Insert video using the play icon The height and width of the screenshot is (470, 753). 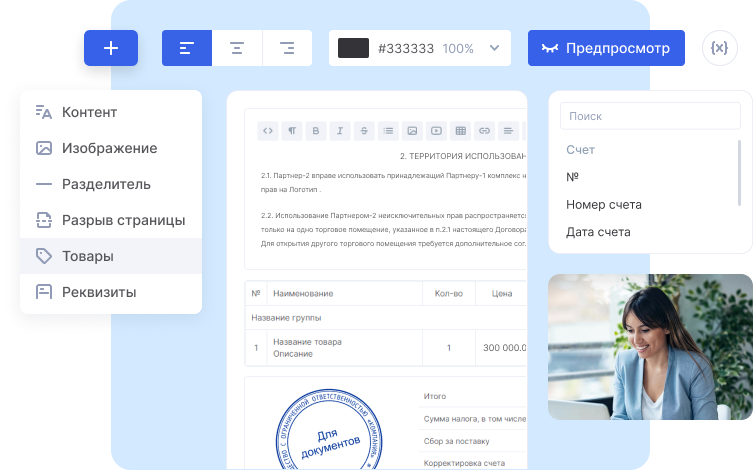(x=436, y=131)
